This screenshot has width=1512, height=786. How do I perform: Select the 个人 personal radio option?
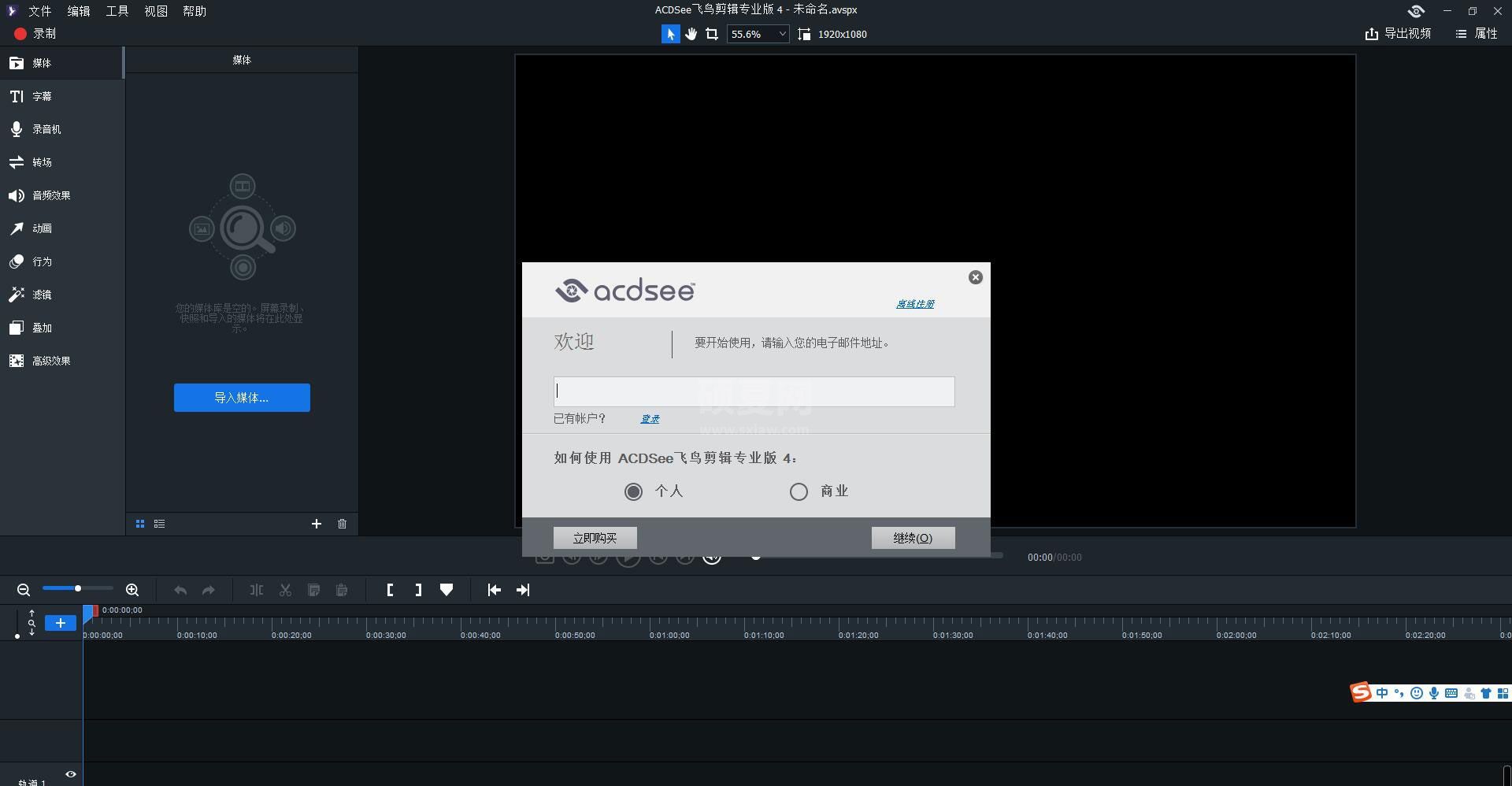(633, 491)
